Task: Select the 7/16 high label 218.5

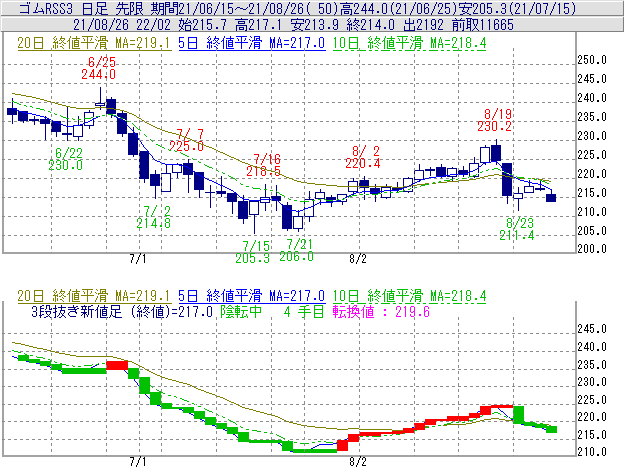Action: click(x=263, y=165)
